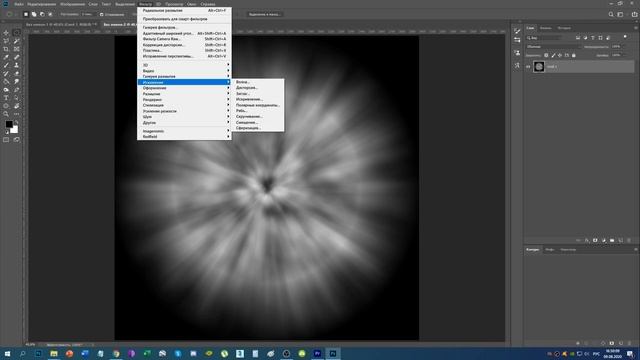Select the Brush tool
640x360 pixels.
coord(6,65)
